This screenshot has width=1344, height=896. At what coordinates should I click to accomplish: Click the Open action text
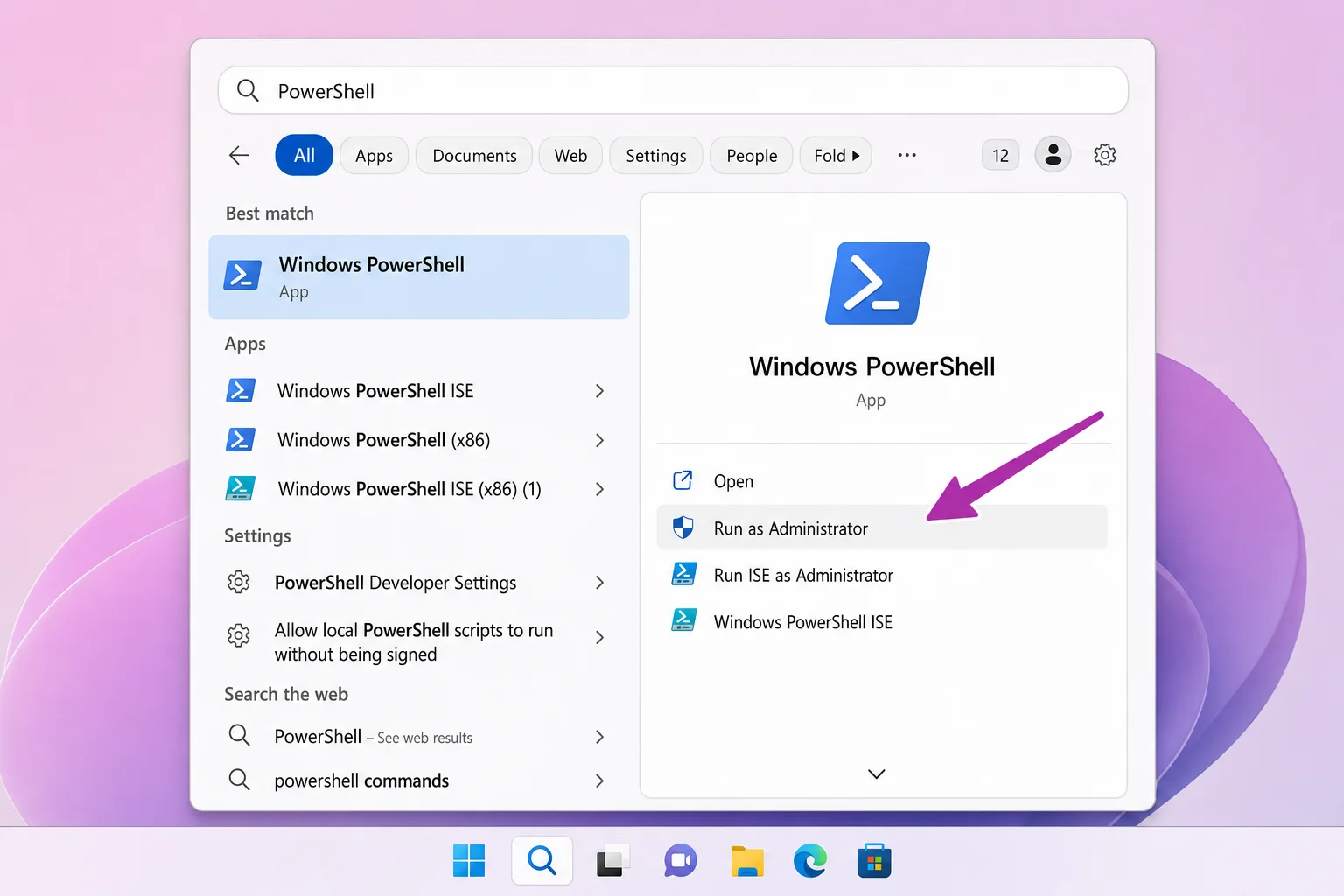pyautogui.click(x=733, y=481)
